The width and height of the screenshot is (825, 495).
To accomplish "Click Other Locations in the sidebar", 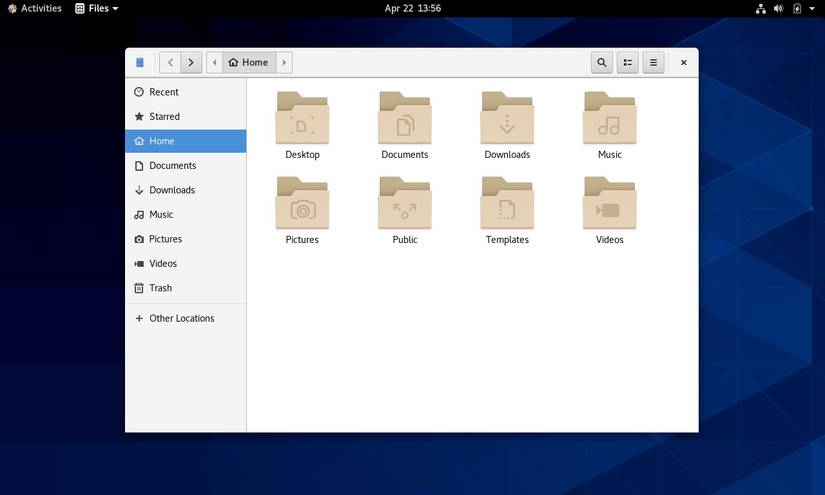I will (181, 318).
